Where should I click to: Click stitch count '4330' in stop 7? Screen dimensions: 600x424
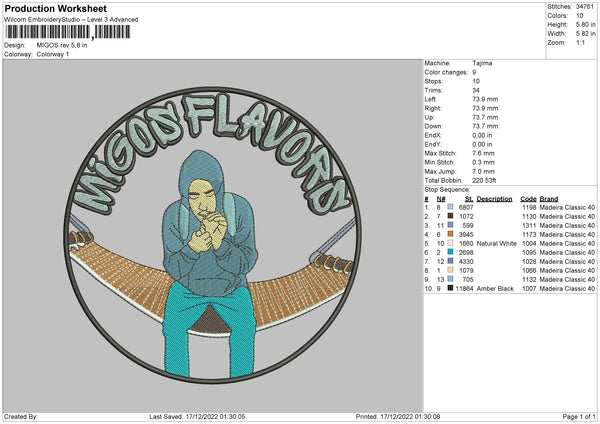tap(466, 261)
